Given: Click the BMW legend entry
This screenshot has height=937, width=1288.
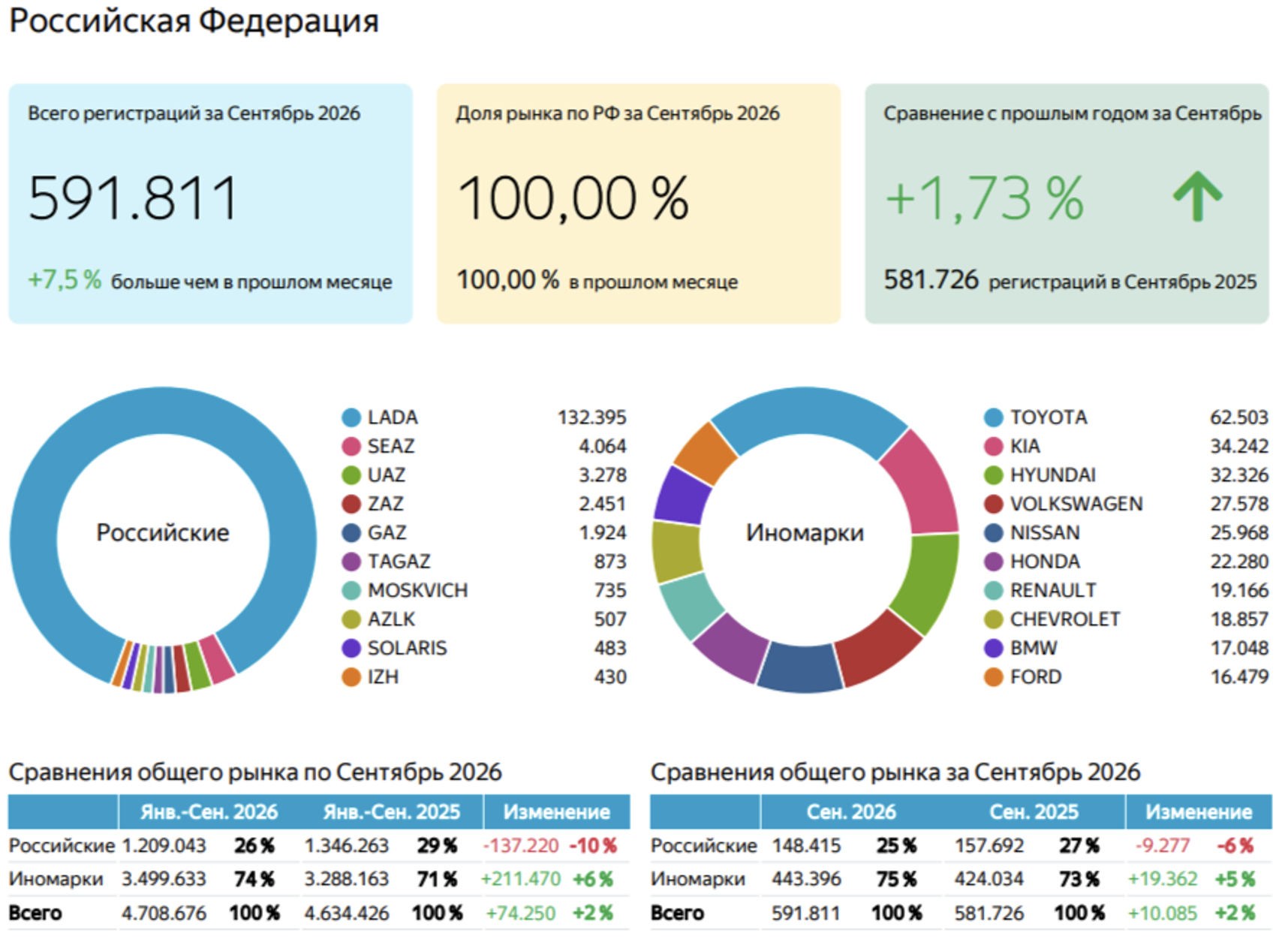Looking at the screenshot, I should (1127, 648).
